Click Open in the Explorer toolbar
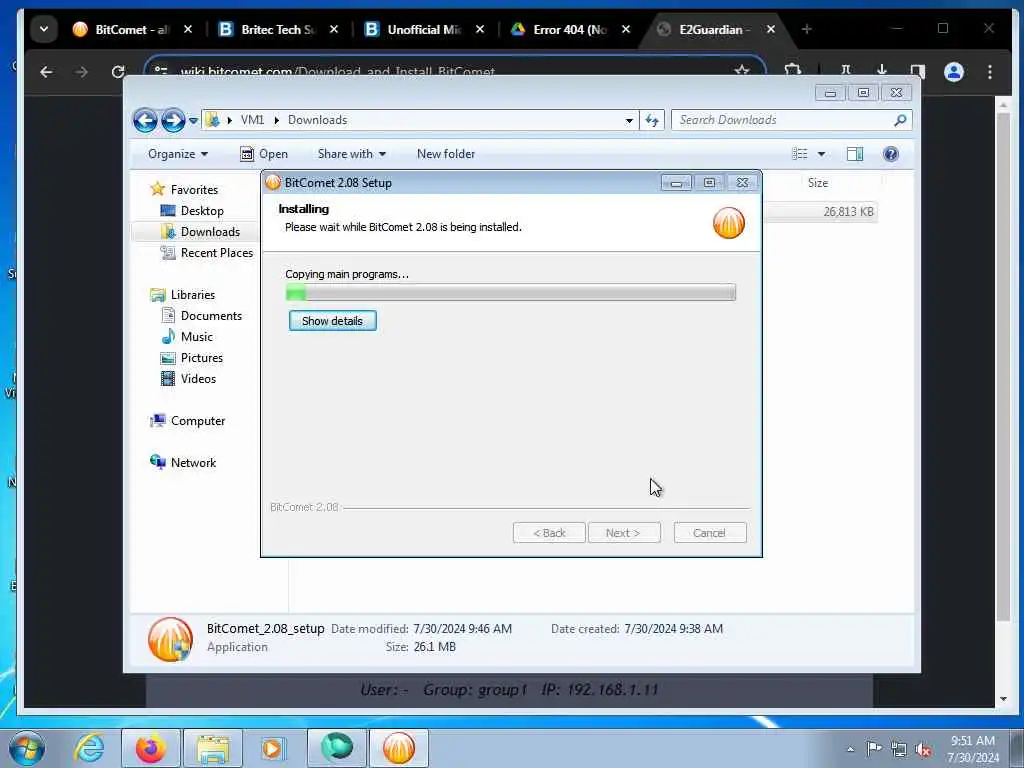Screen dimensions: 1024x768 pyautogui.click(x=264, y=154)
